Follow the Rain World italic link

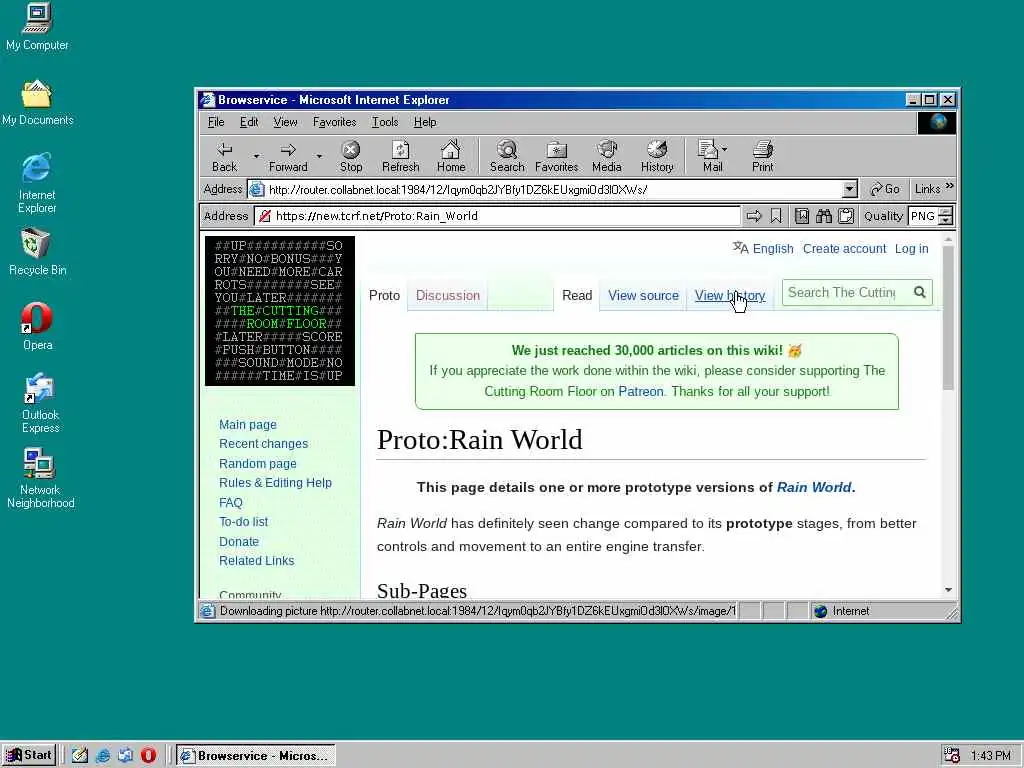tap(814, 487)
